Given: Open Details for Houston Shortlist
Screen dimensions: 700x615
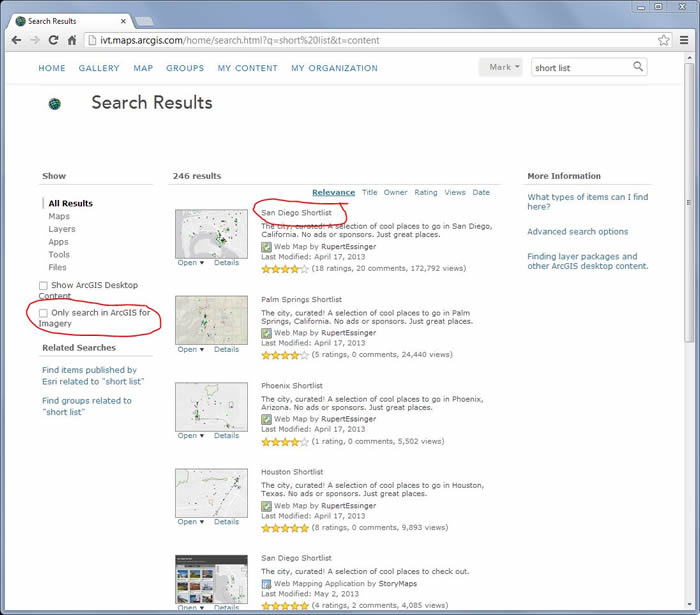Looking at the screenshot, I should click(226, 521).
